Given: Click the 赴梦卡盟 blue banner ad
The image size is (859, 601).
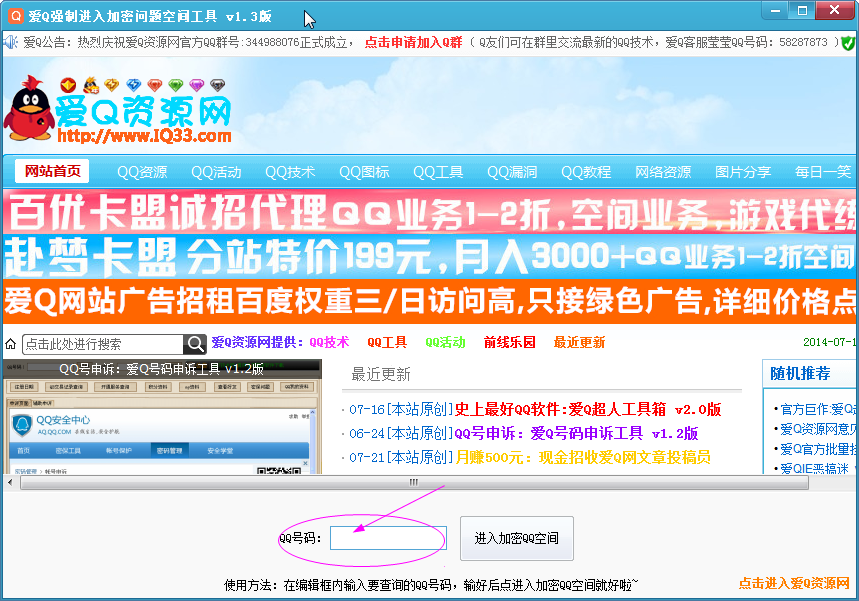Looking at the screenshot, I should (430, 256).
